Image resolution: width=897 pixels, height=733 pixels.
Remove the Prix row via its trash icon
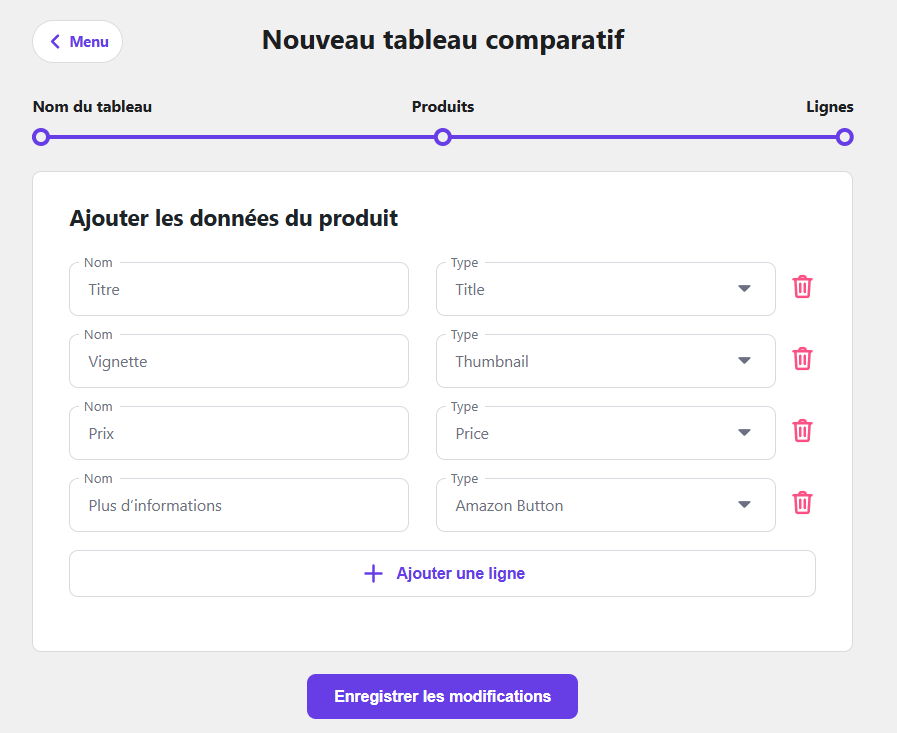pos(801,431)
